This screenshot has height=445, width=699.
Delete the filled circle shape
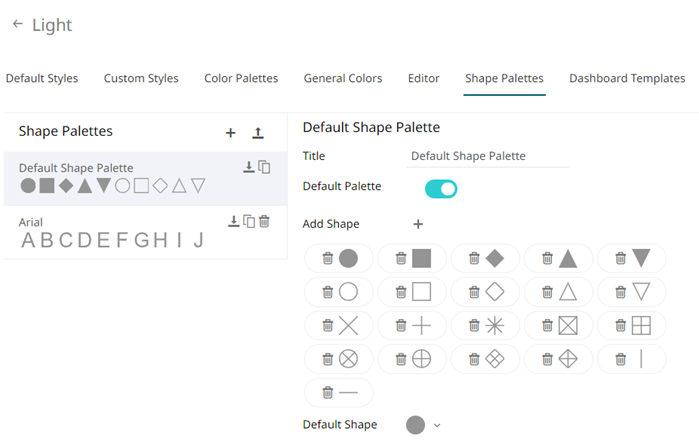327,259
